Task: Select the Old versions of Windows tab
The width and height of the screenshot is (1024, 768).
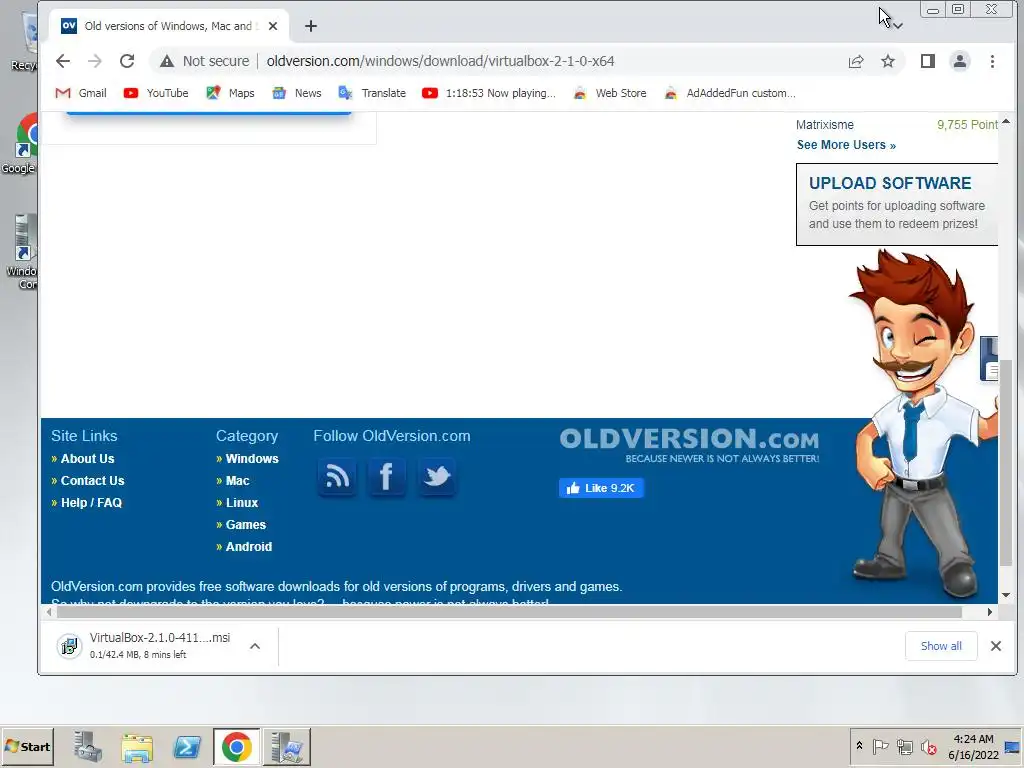Action: [x=169, y=26]
